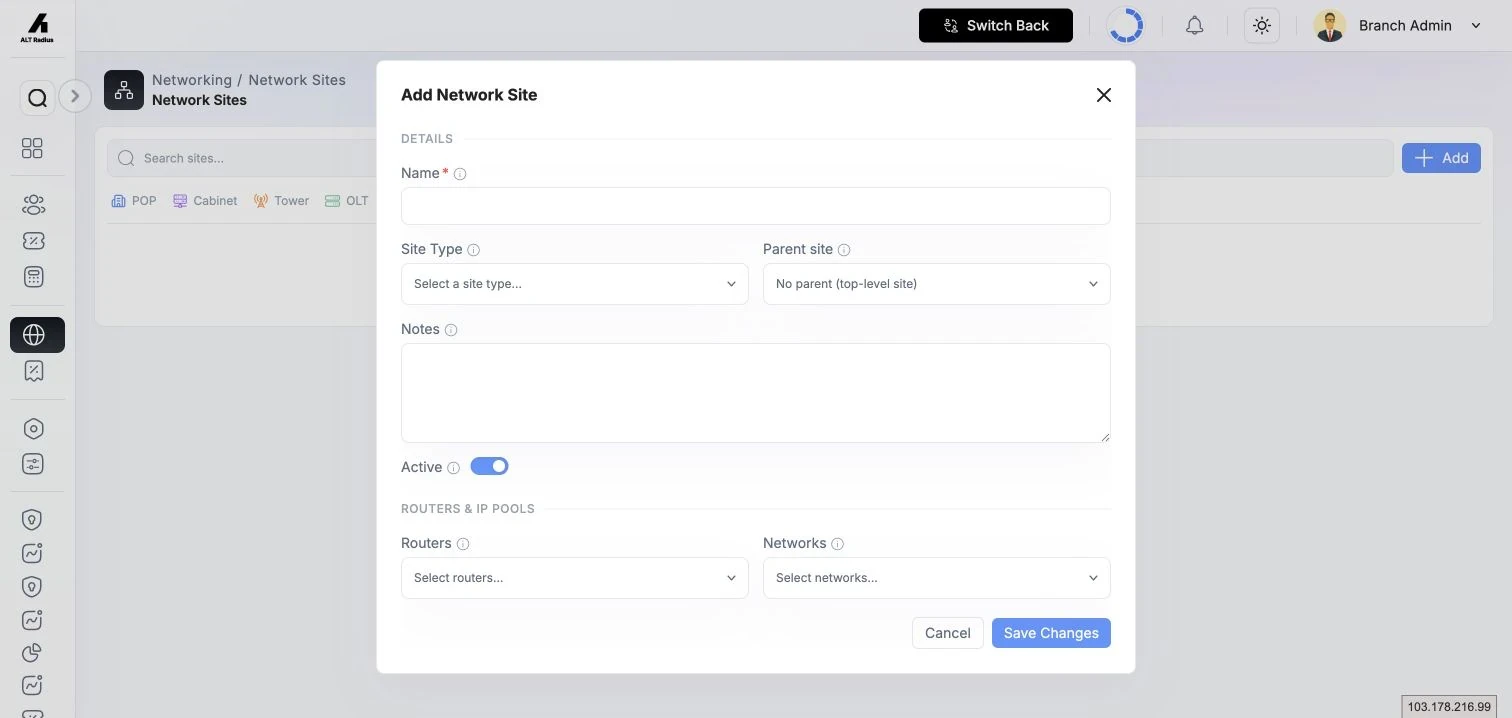Click the ALT Radius logo
Image resolution: width=1512 pixels, height=718 pixels.
point(37,27)
